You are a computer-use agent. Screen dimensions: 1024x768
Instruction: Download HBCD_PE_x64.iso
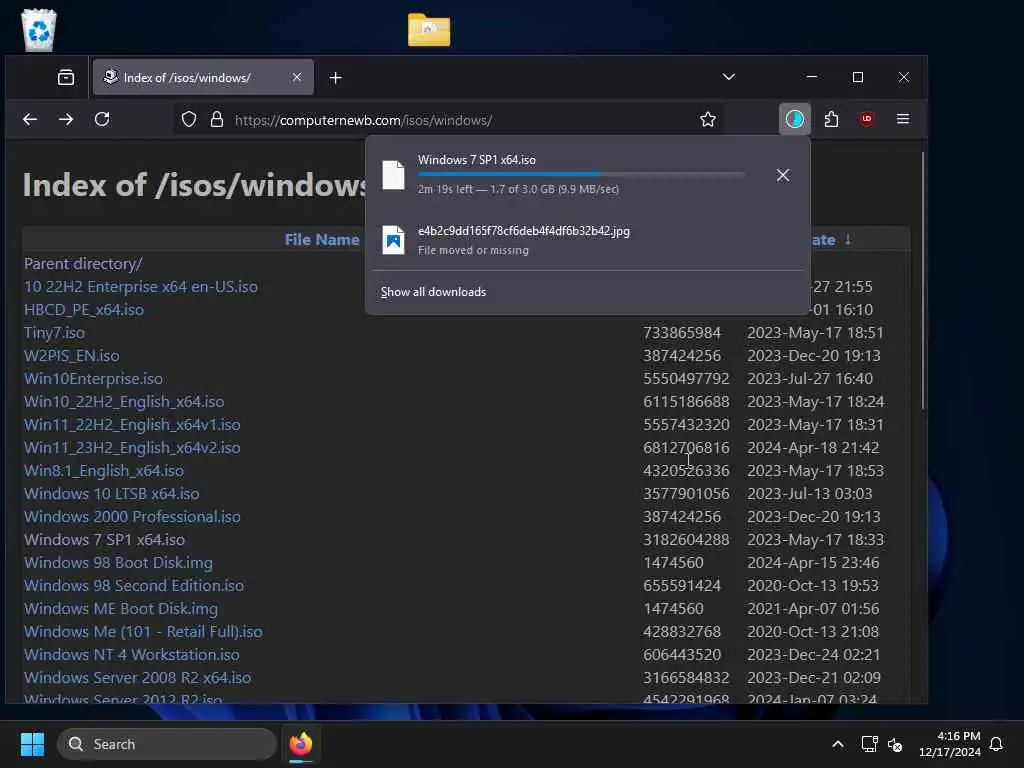[84, 310]
